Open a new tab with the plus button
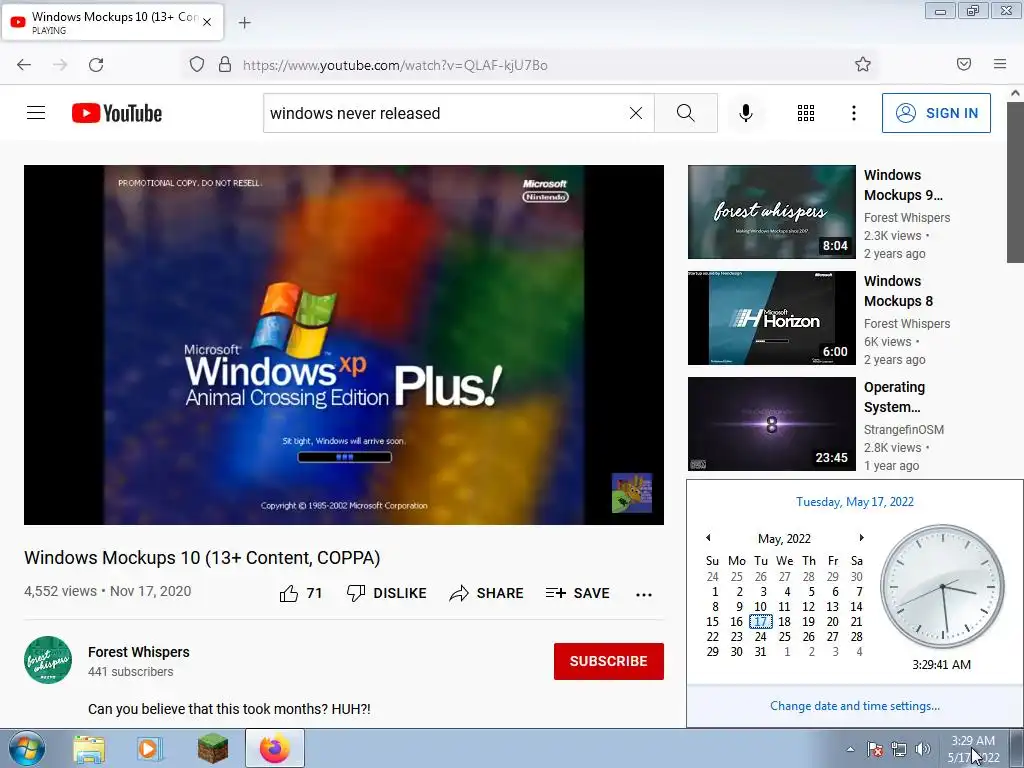Viewport: 1024px width, 768px height. (x=245, y=23)
